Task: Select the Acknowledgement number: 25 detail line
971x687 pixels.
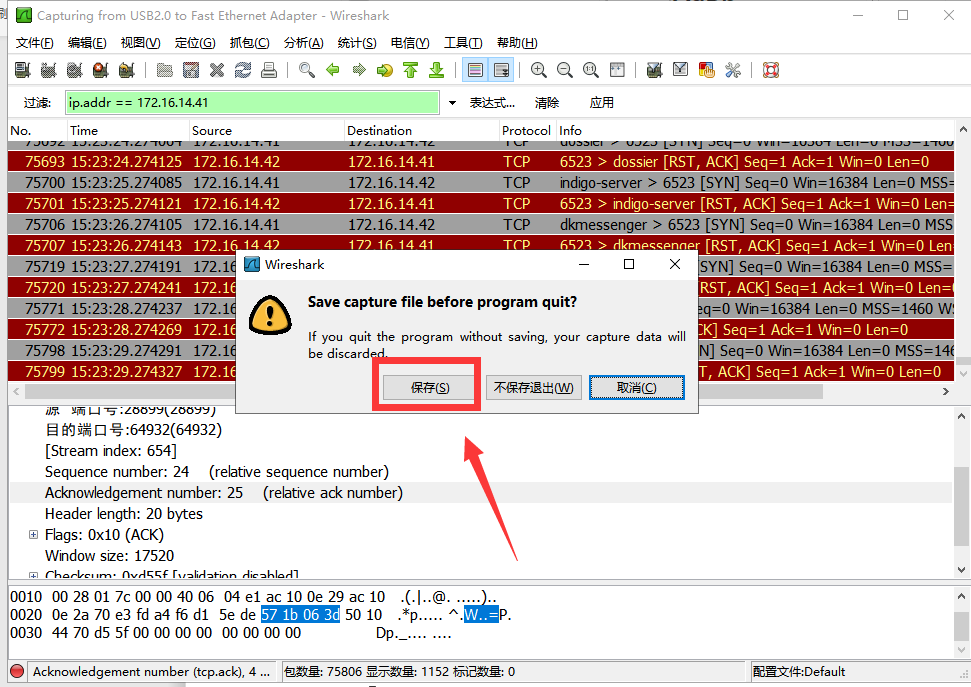Action: [481, 492]
